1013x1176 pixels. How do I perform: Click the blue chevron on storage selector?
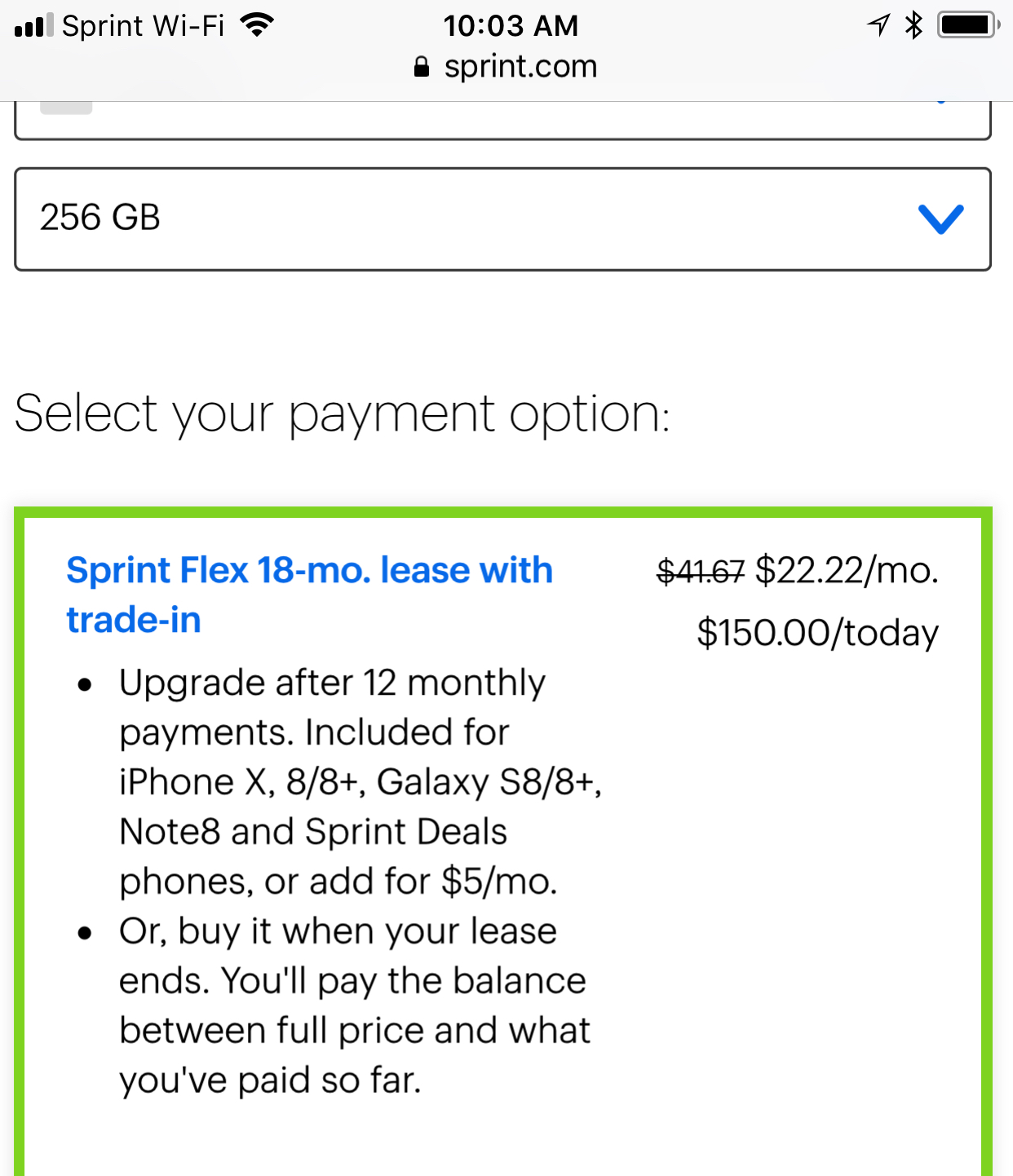tap(940, 219)
